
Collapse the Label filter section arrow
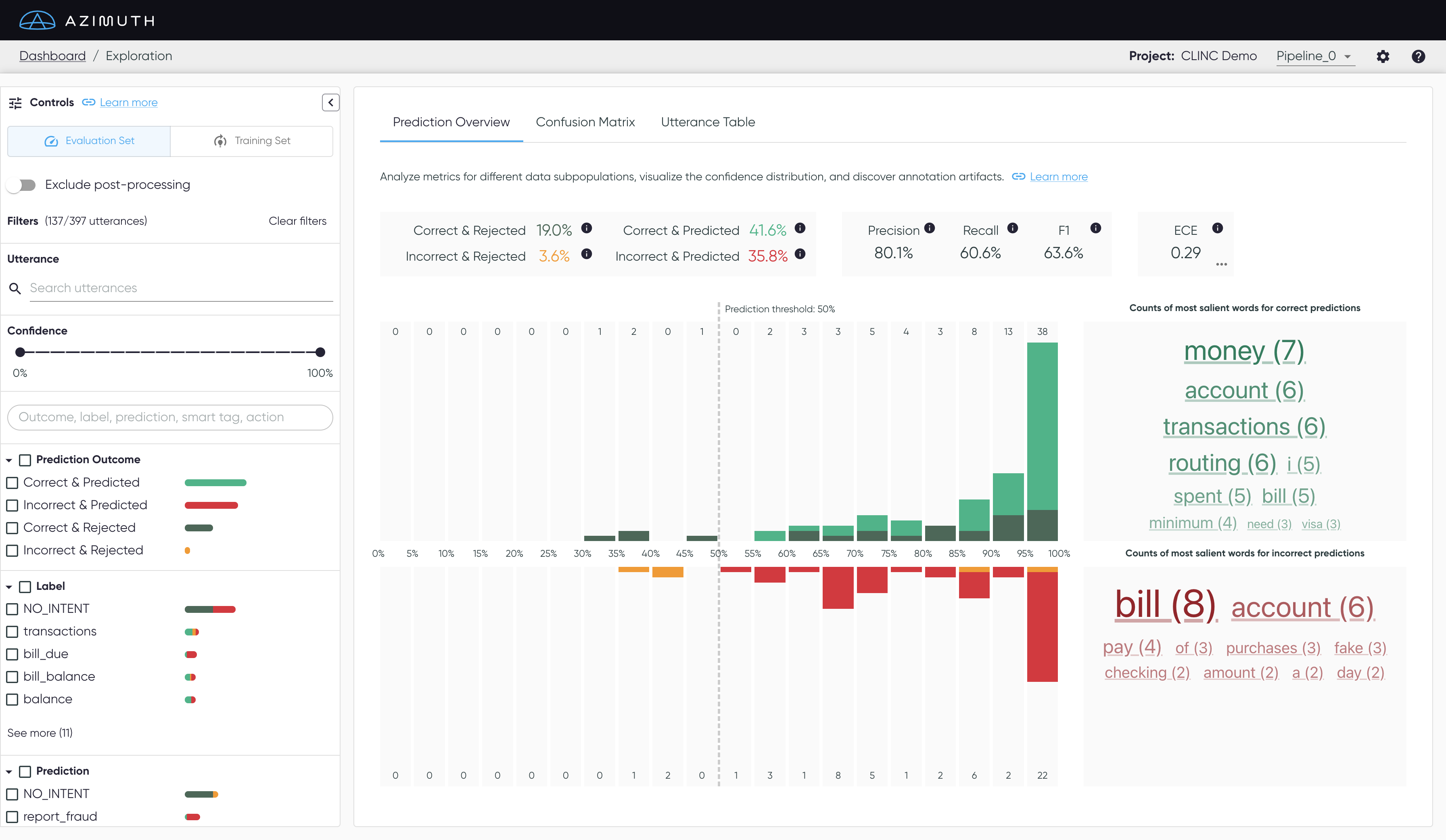9,587
